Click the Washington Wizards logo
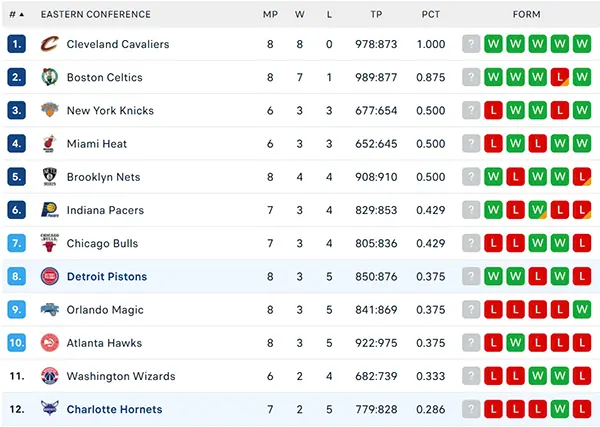 (50, 376)
